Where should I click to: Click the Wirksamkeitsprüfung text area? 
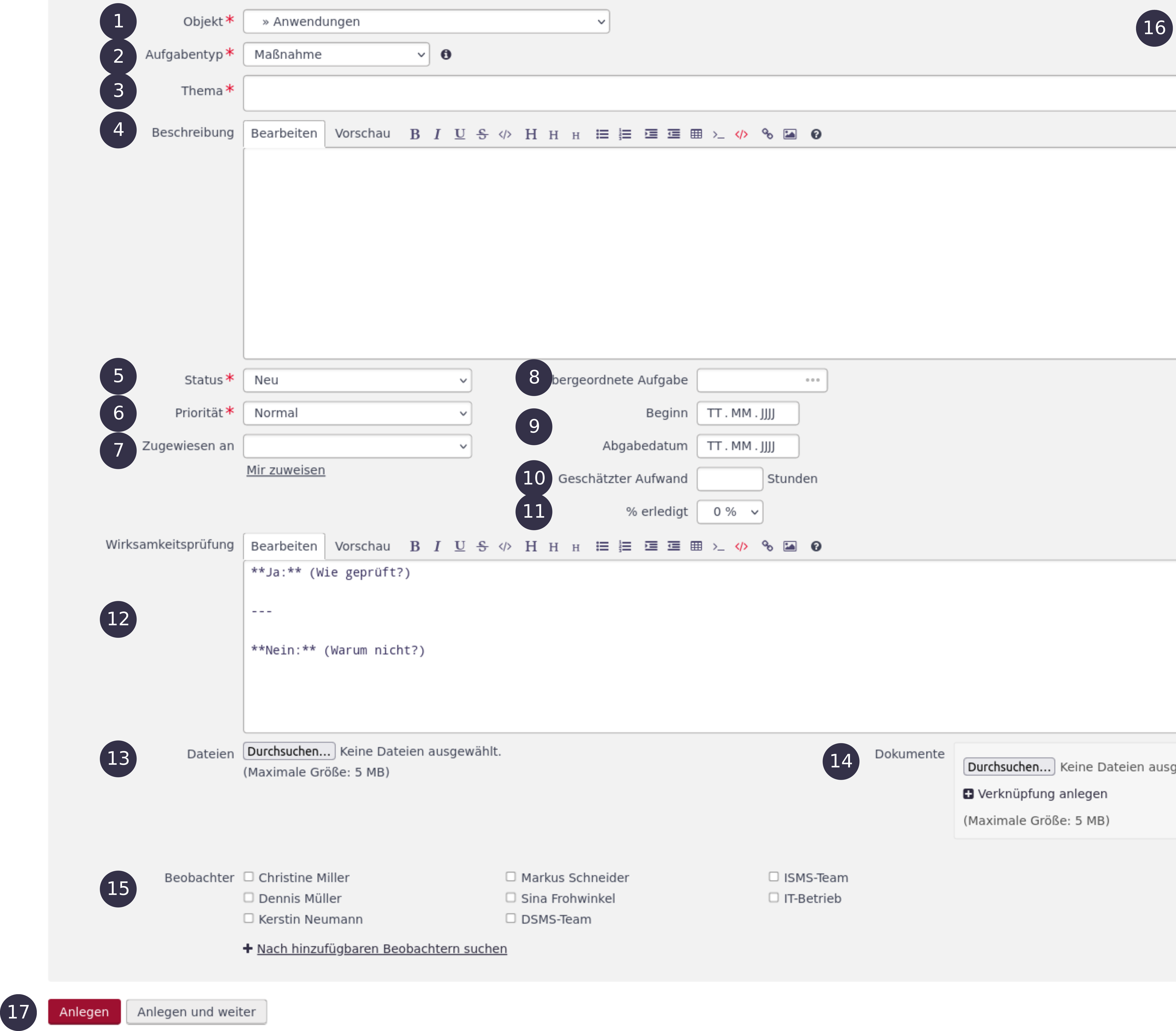[x=709, y=647]
